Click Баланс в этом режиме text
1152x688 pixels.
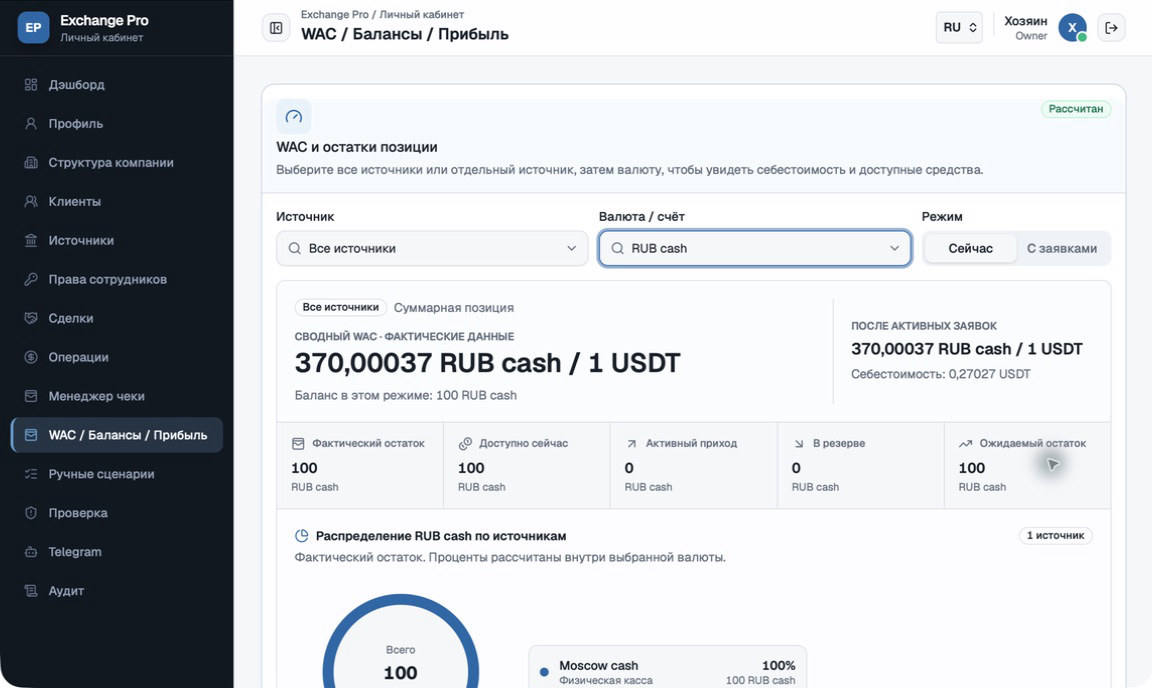[406, 395]
